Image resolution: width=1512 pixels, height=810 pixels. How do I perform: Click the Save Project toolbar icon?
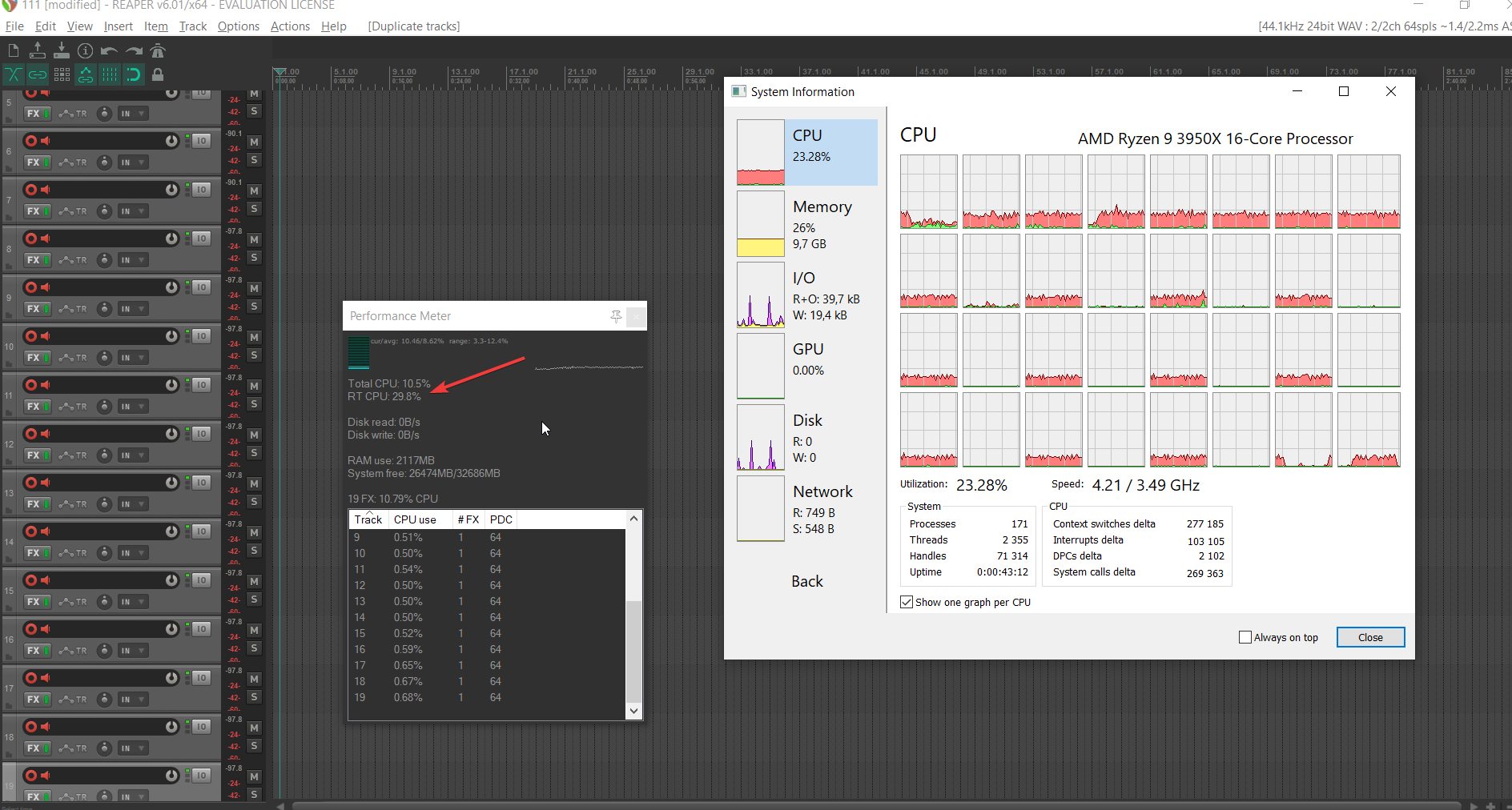tap(62, 51)
